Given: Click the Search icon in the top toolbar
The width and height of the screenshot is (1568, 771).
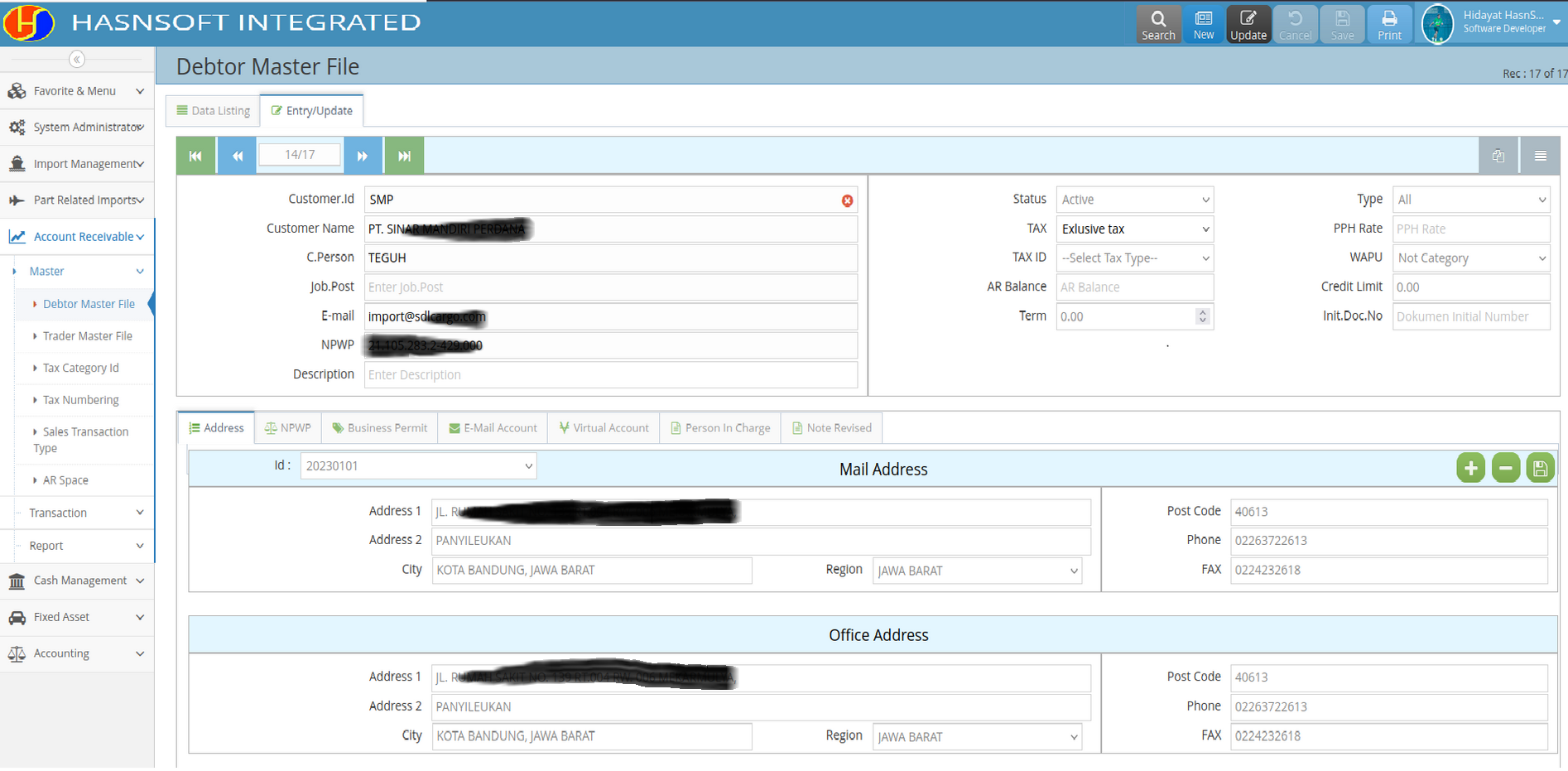Looking at the screenshot, I should click(x=1158, y=24).
